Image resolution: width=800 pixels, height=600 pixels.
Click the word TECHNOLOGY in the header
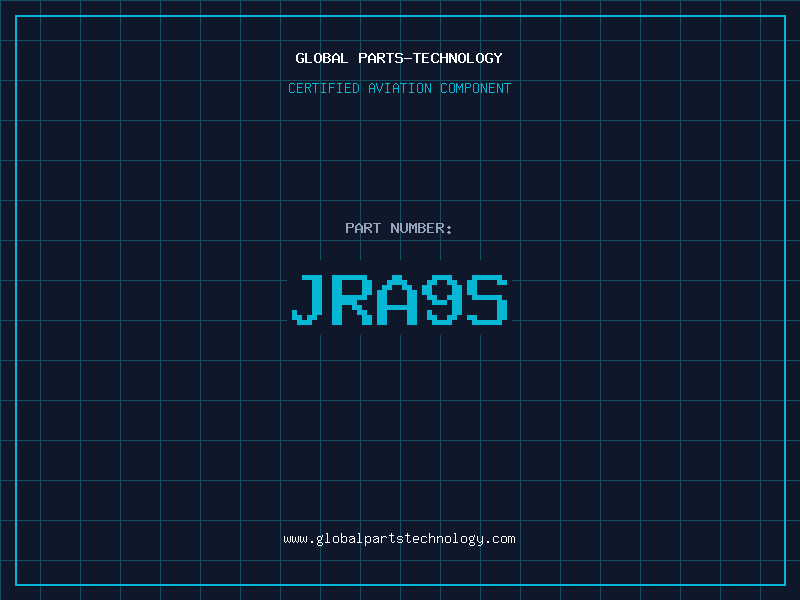click(458, 58)
